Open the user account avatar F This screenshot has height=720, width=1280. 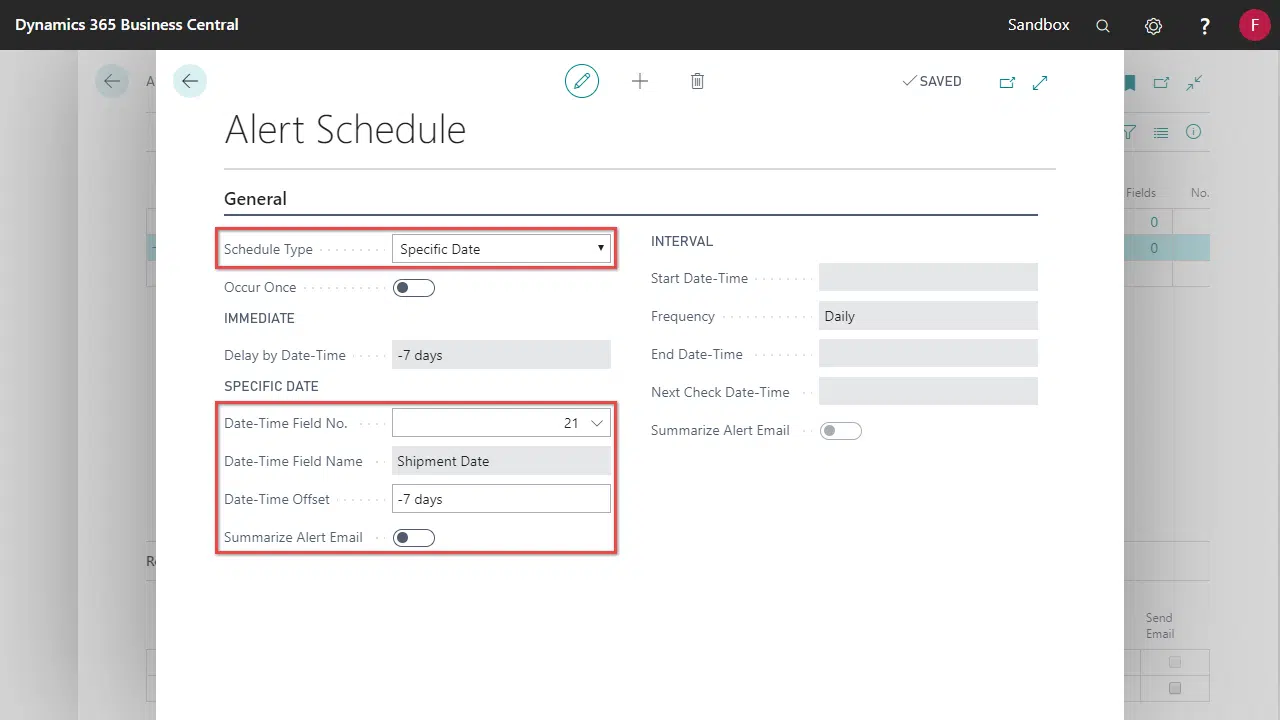(1254, 25)
